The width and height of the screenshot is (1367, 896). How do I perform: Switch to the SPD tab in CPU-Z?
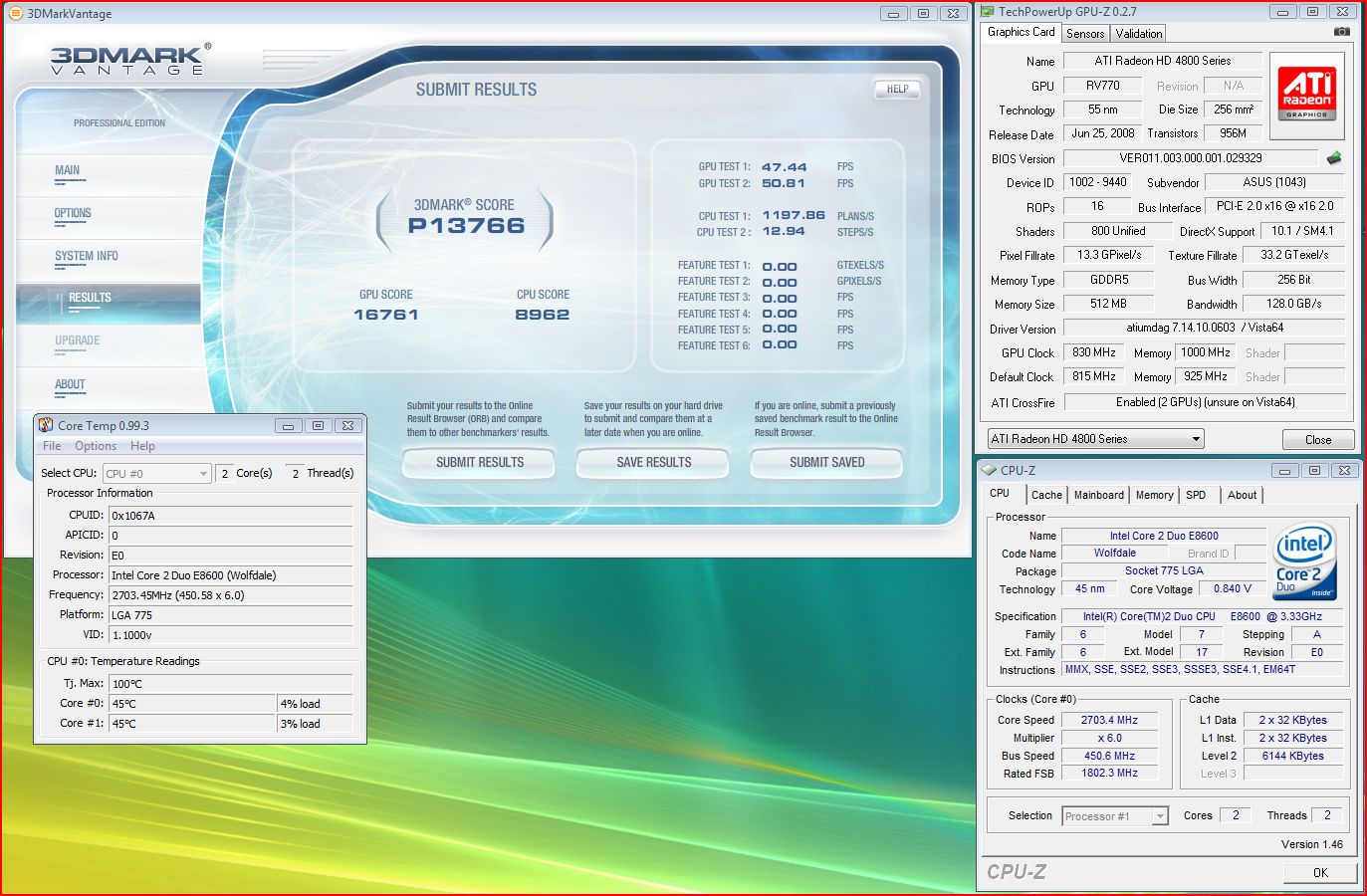click(x=1196, y=495)
